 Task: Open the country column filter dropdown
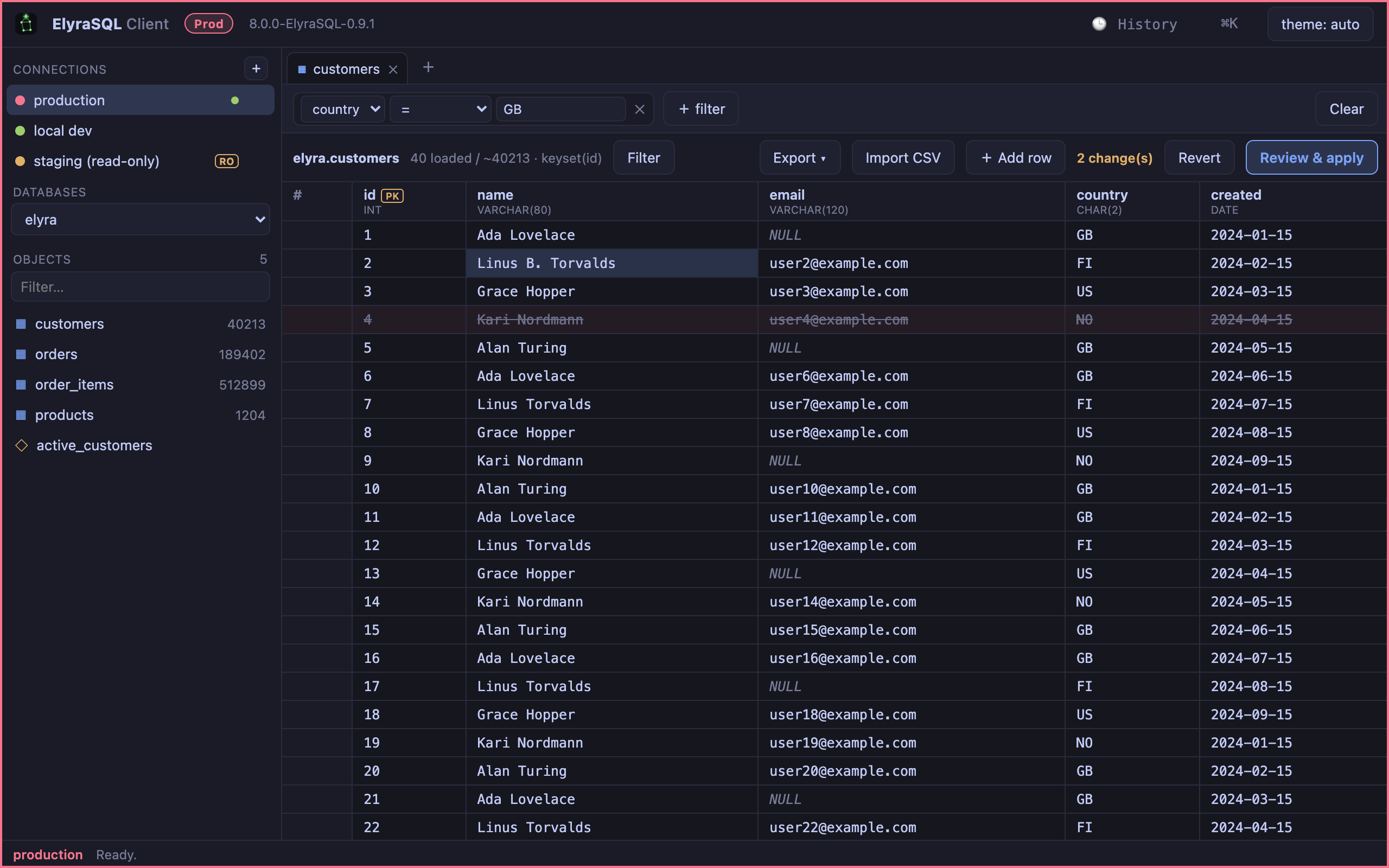click(x=343, y=109)
